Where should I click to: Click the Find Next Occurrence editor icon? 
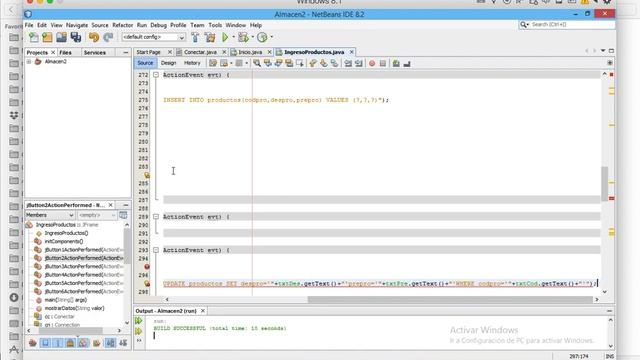coord(278,63)
